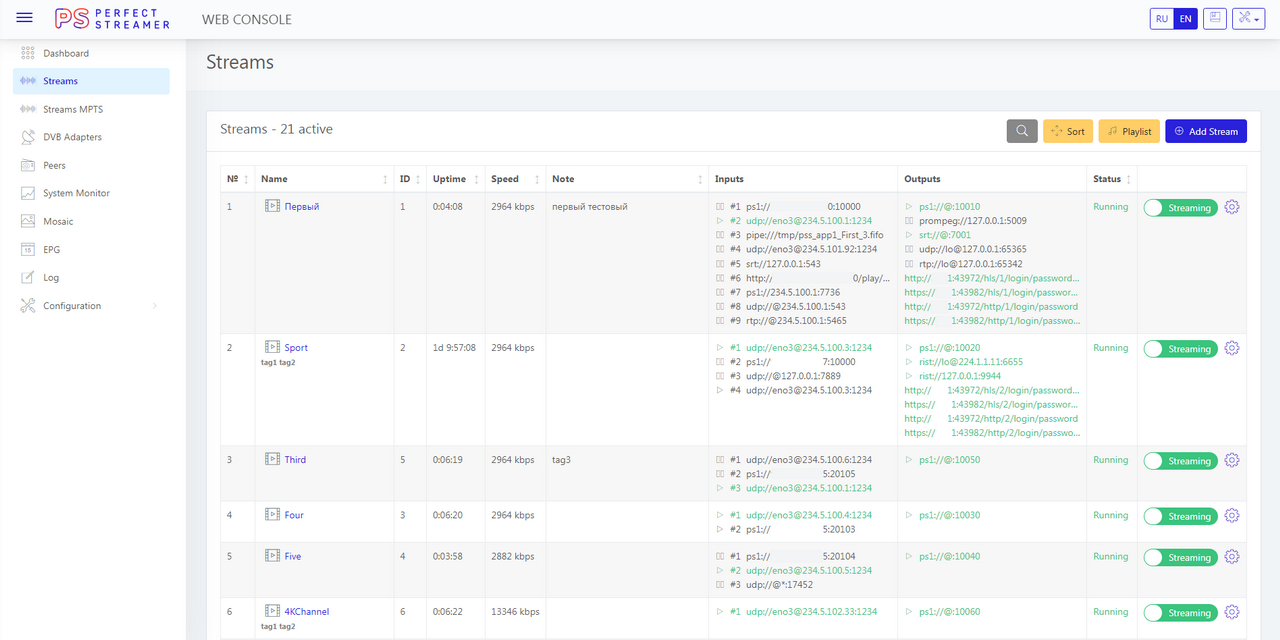Image resolution: width=1280 pixels, height=640 pixels.
Task: Click the hamburger menu icon
Action: coord(25,18)
